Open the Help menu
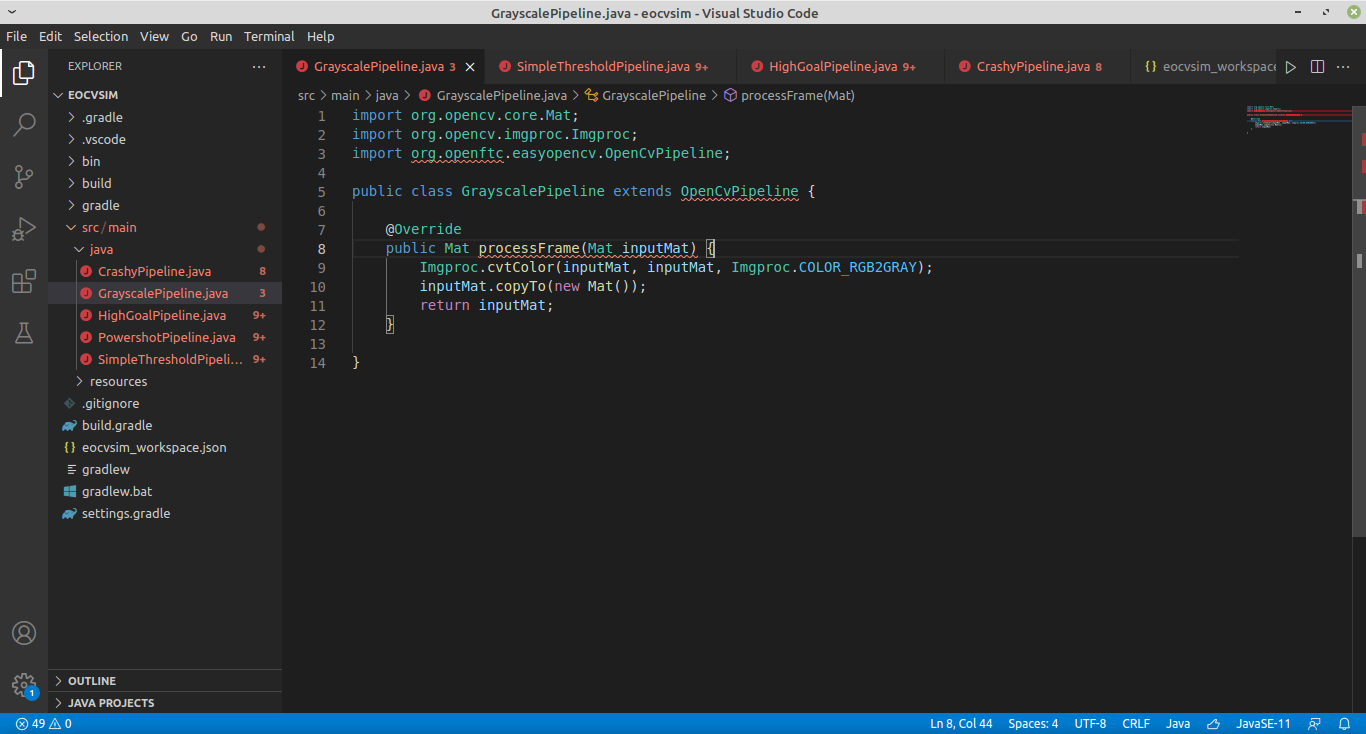Viewport: 1366px width, 734px height. [321, 36]
